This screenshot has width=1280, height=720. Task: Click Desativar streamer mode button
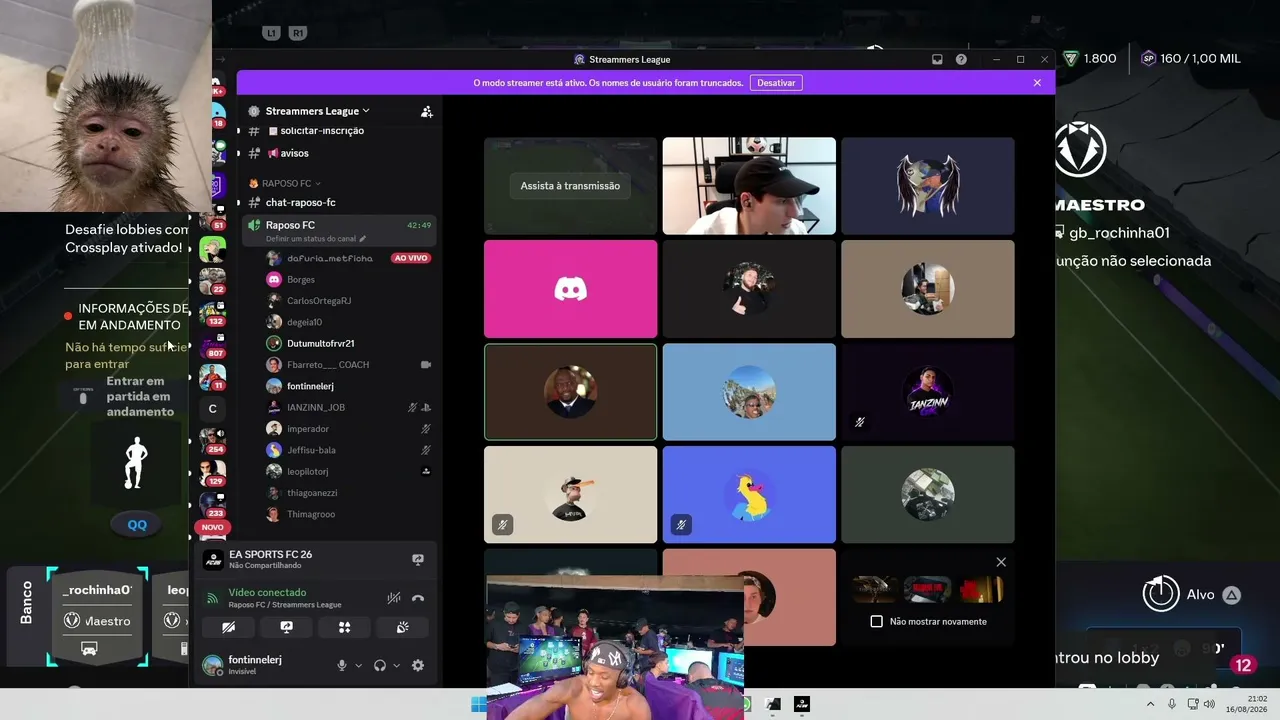coord(776,83)
